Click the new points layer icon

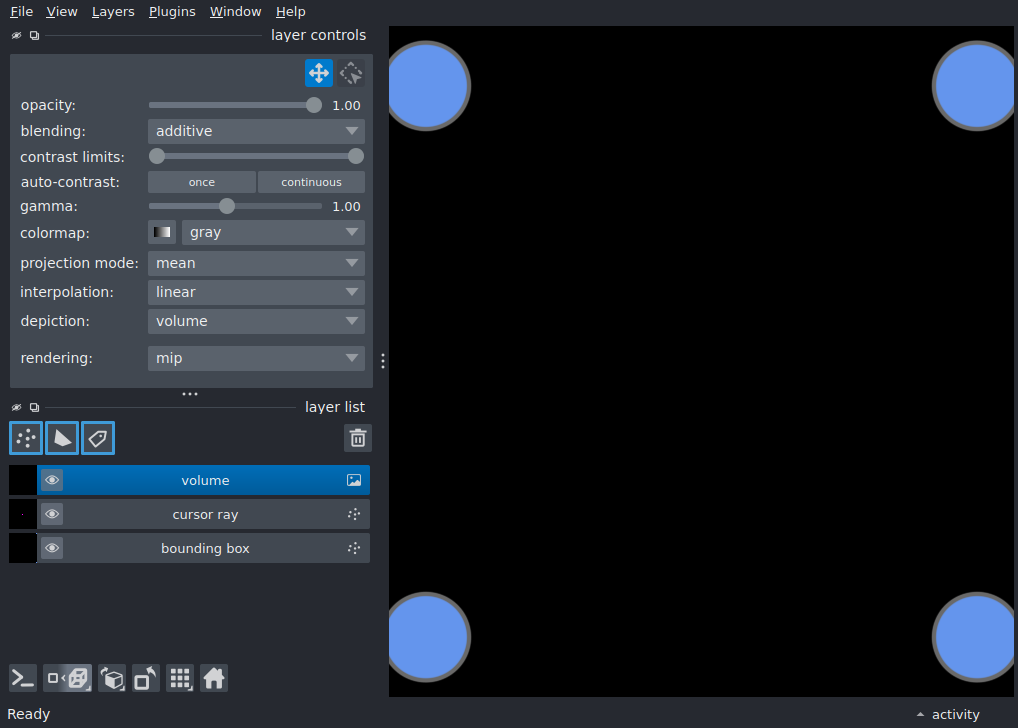26,438
